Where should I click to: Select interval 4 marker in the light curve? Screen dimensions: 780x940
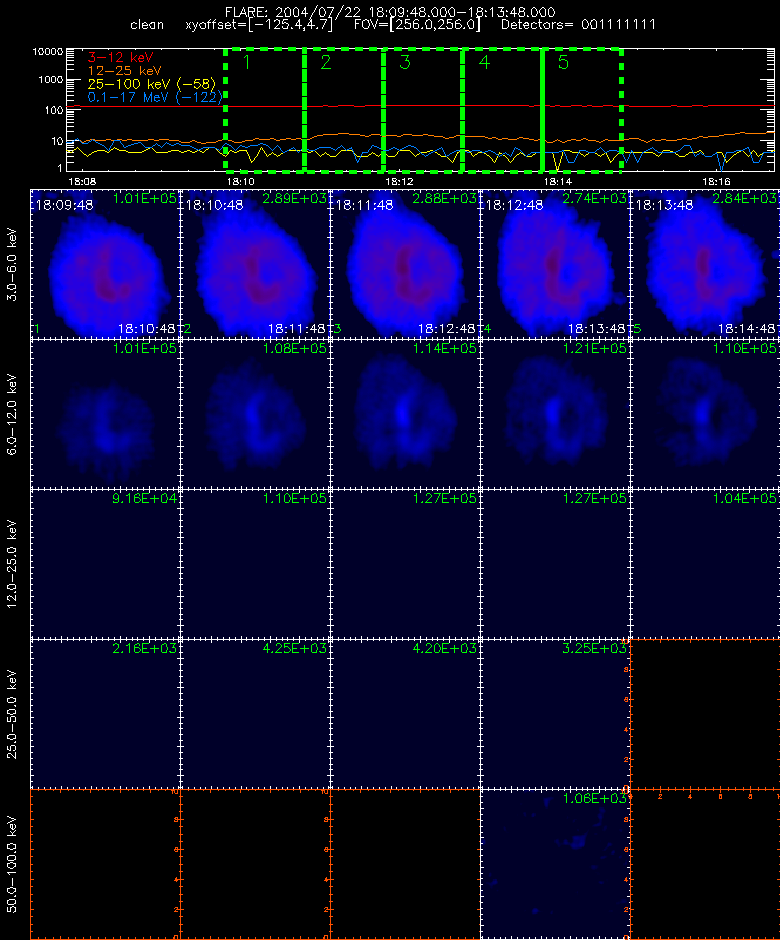tap(484, 62)
